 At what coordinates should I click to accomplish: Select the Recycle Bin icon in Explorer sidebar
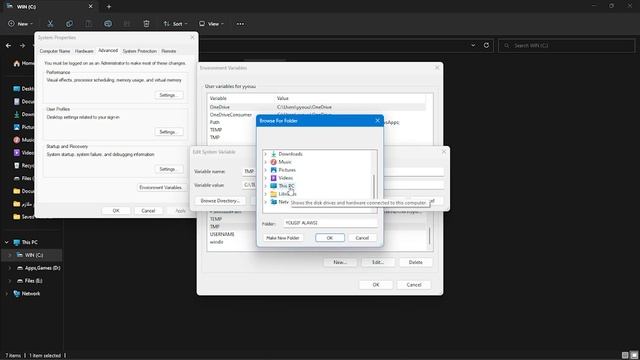(x=17, y=165)
